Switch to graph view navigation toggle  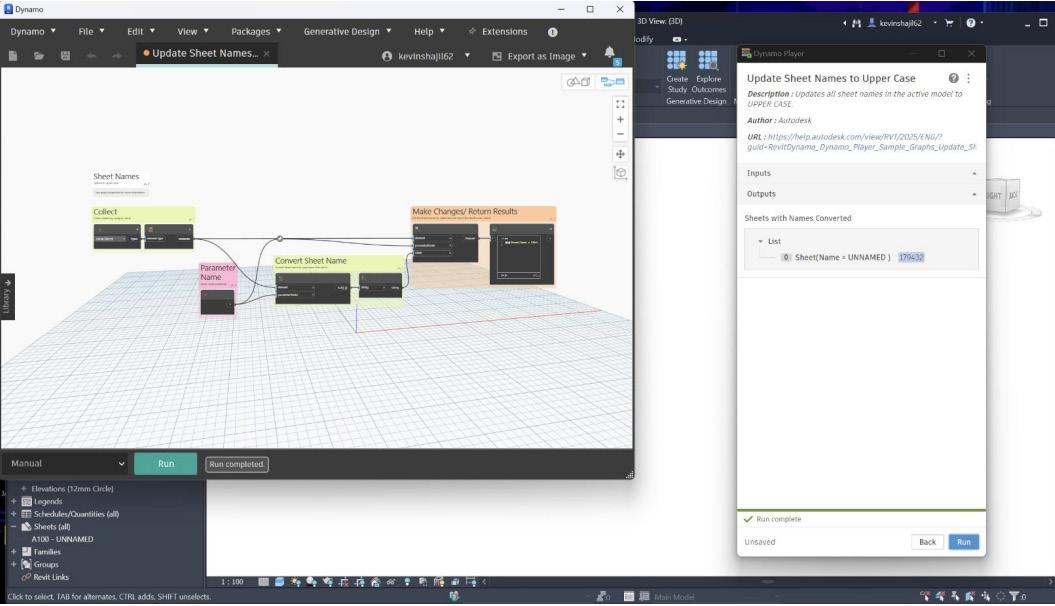pyautogui.click(x=612, y=82)
